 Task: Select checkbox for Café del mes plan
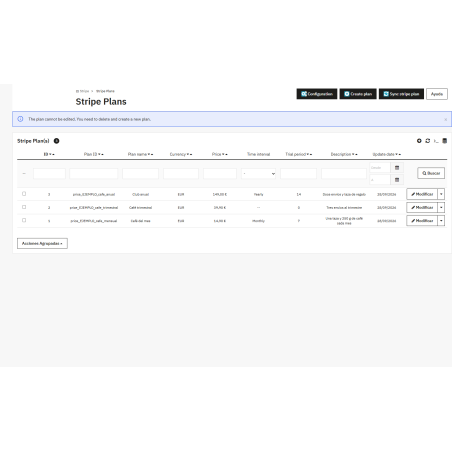[x=24, y=220]
